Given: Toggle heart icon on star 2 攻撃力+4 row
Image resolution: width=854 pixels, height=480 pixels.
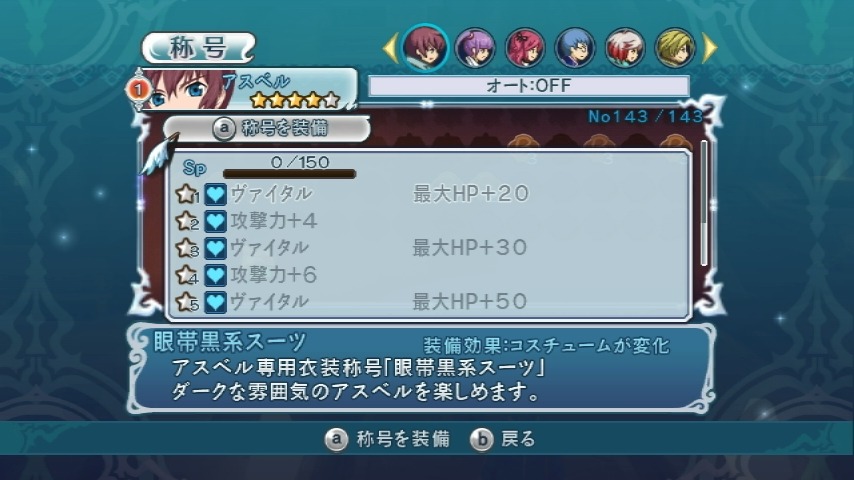Looking at the screenshot, I should tap(216, 221).
